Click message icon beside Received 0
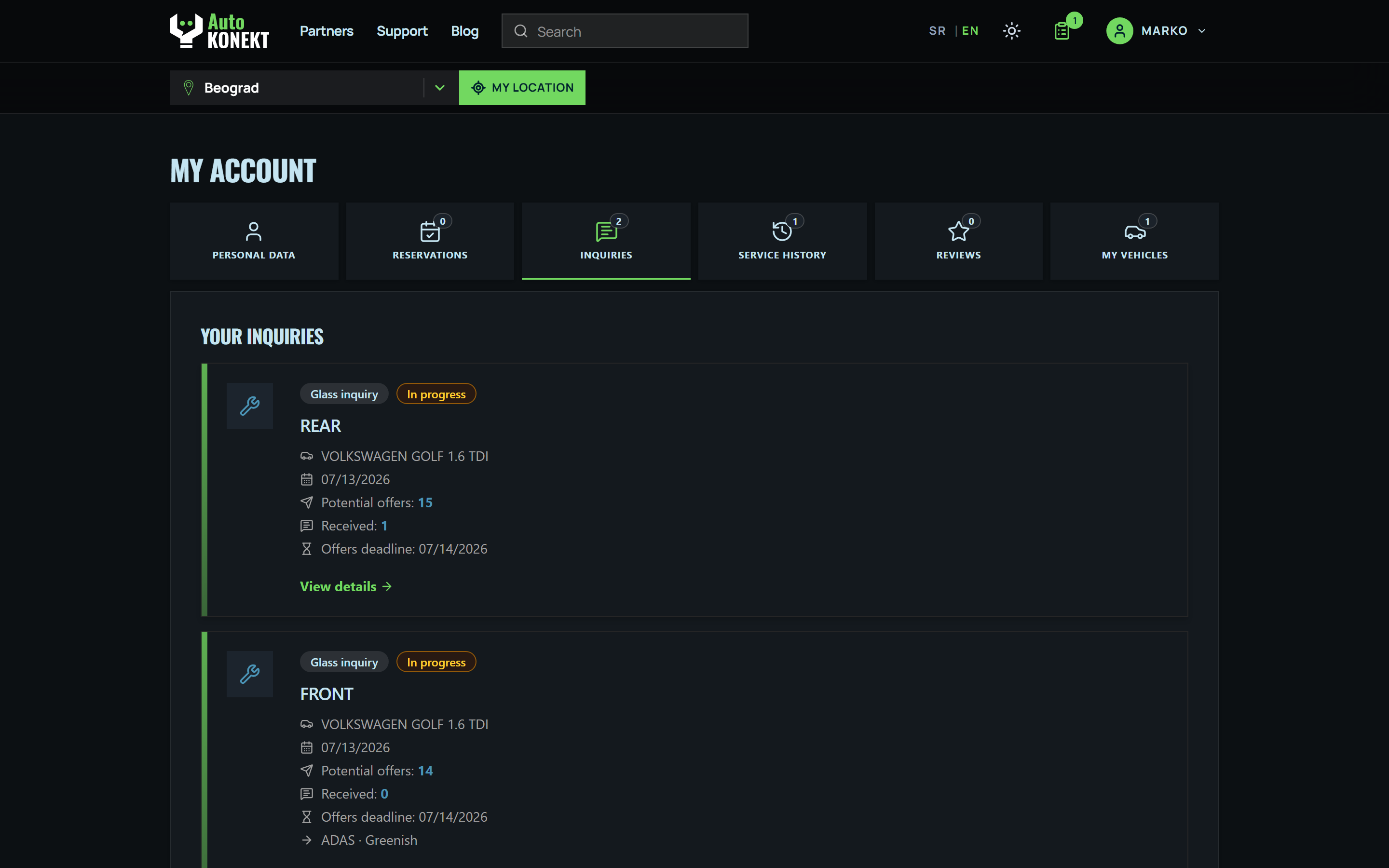 click(x=307, y=793)
